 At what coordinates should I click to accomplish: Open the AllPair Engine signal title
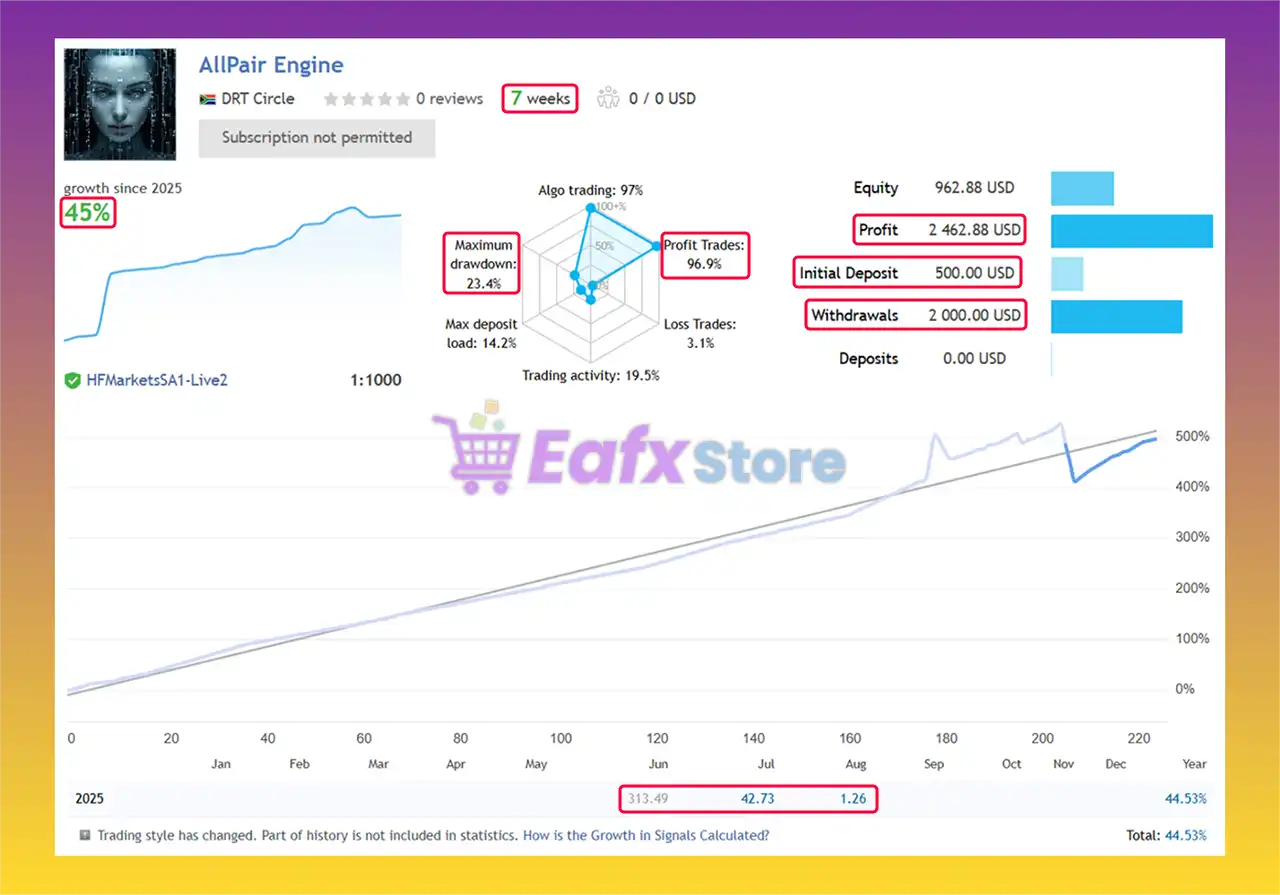(271, 65)
